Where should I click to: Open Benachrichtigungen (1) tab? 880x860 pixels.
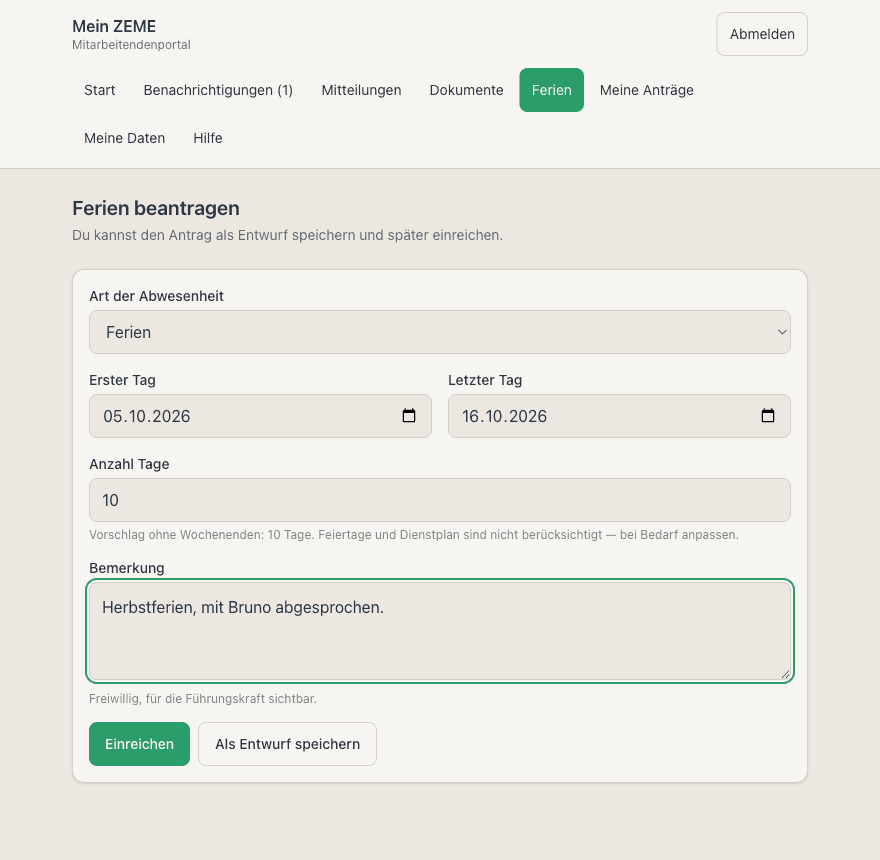coord(218,90)
